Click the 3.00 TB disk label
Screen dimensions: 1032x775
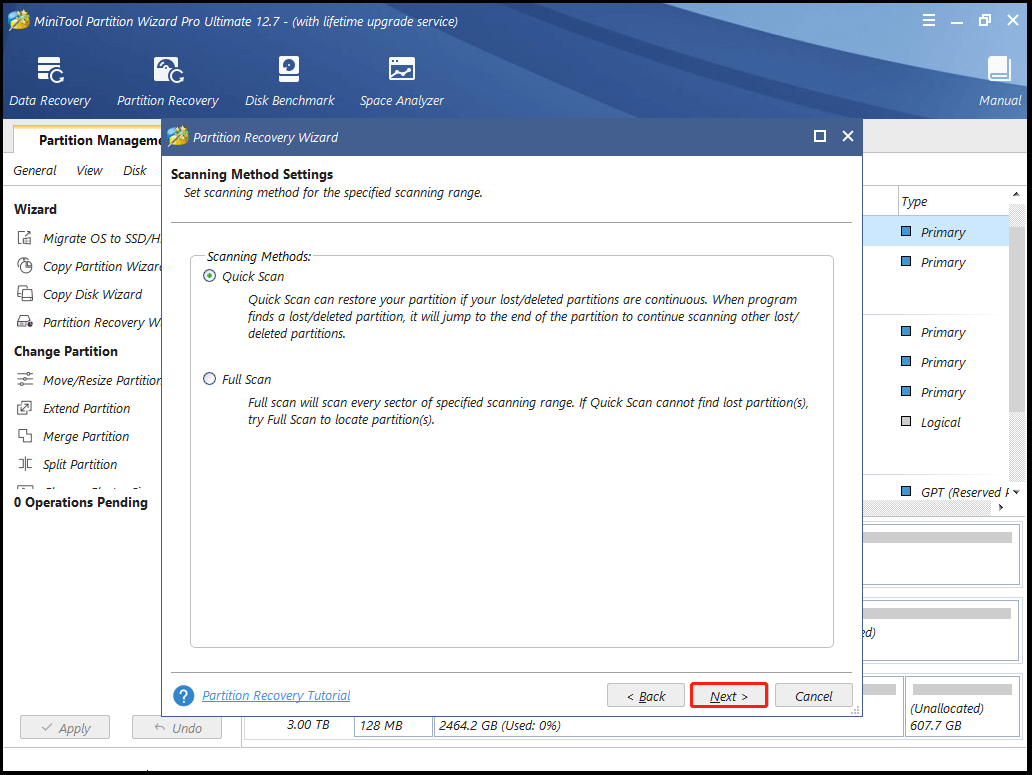tap(308, 724)
